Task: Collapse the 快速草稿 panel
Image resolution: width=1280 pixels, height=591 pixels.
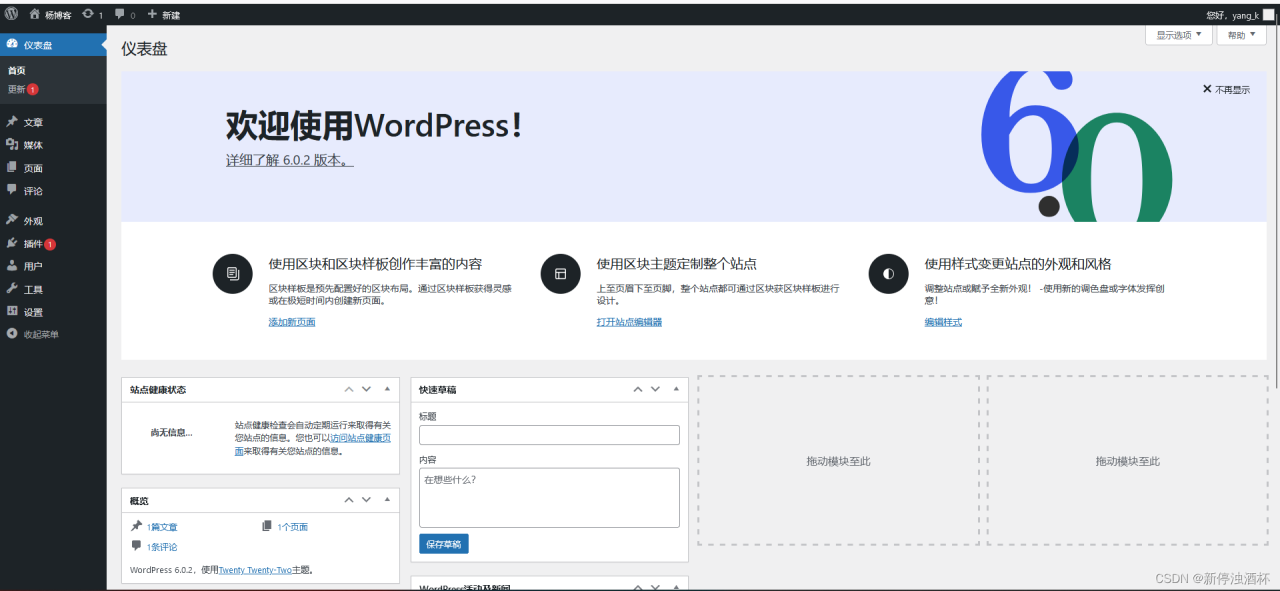Action: point(676,389)
